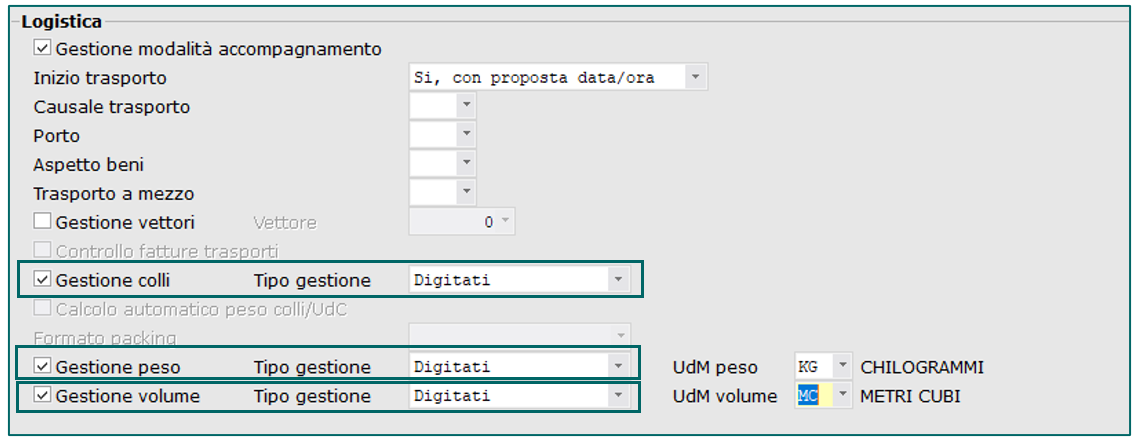
Task: Click the UdM peso KG input field
Action: point(814,366)
